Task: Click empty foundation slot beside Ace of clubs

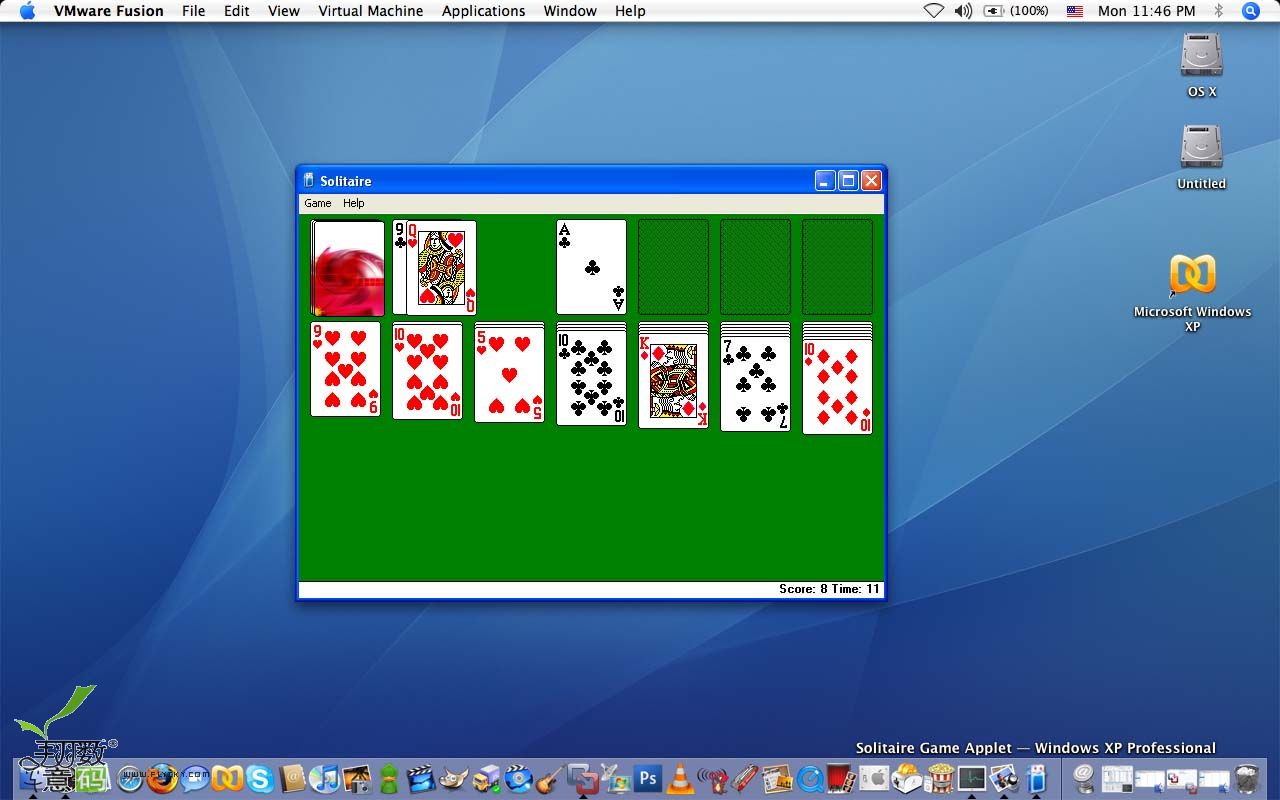Action: pos(673,267)
